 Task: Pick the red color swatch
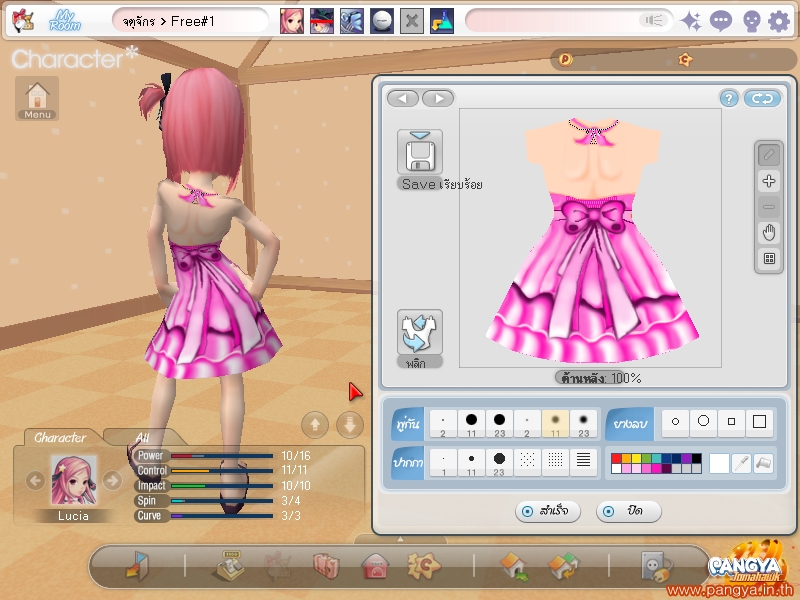coord(616,458)
